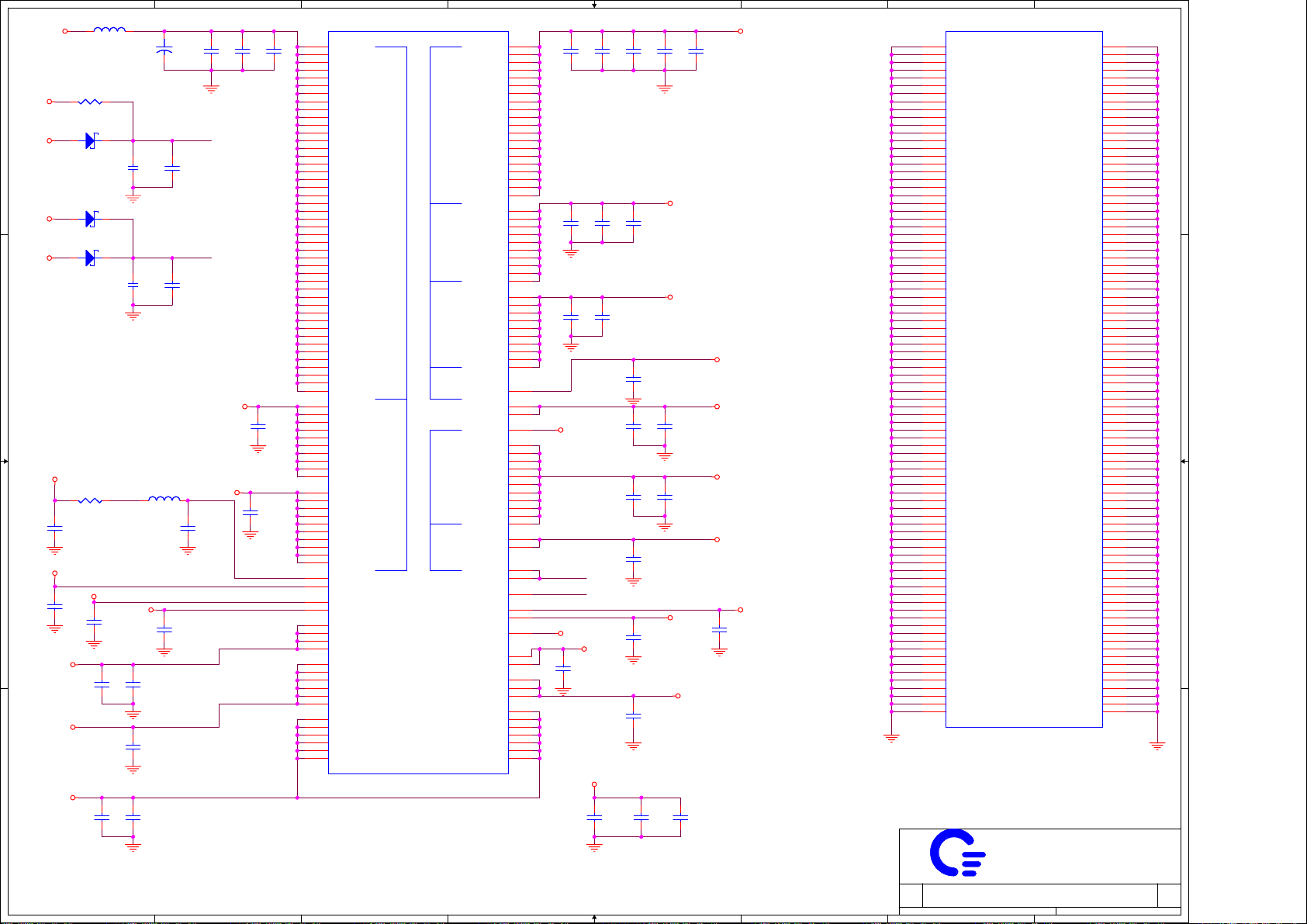
Task: Click the blue company logo in the title block
Action: coord(957,853)
